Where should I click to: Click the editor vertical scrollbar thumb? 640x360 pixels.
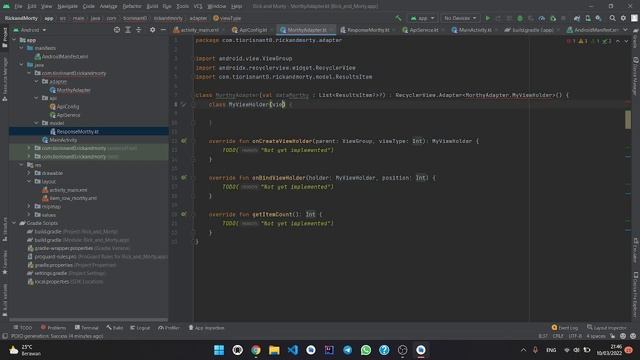click(628, 120)
